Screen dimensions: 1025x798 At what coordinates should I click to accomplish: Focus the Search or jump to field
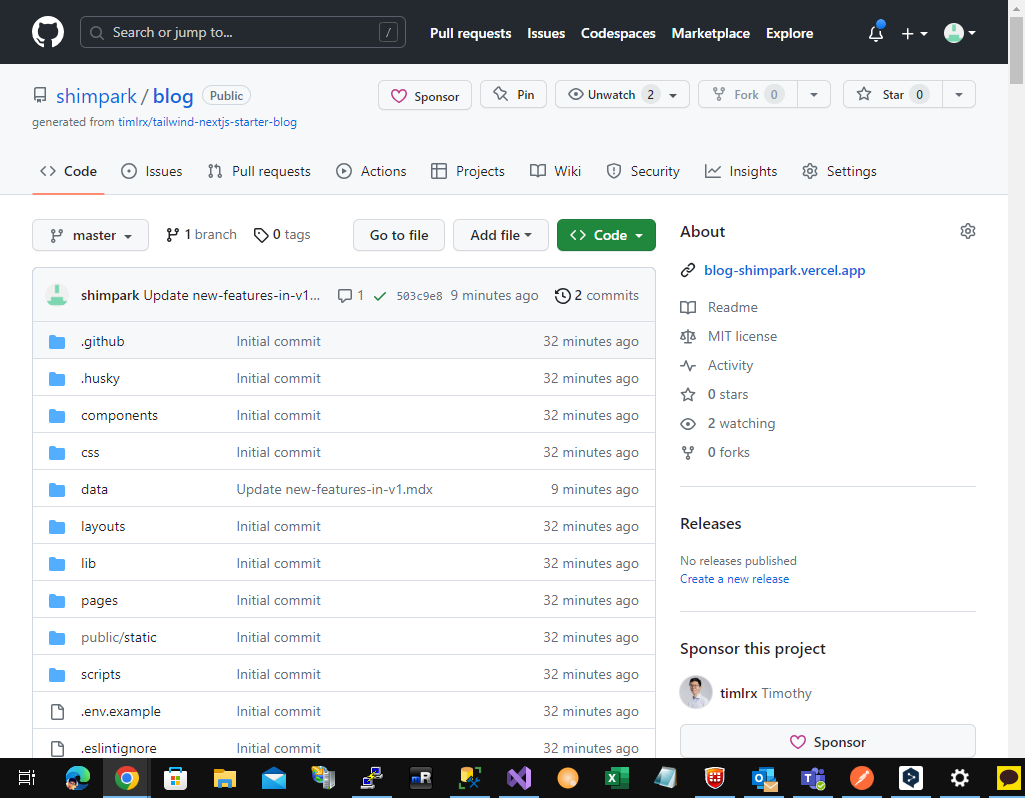click(243, 33)
